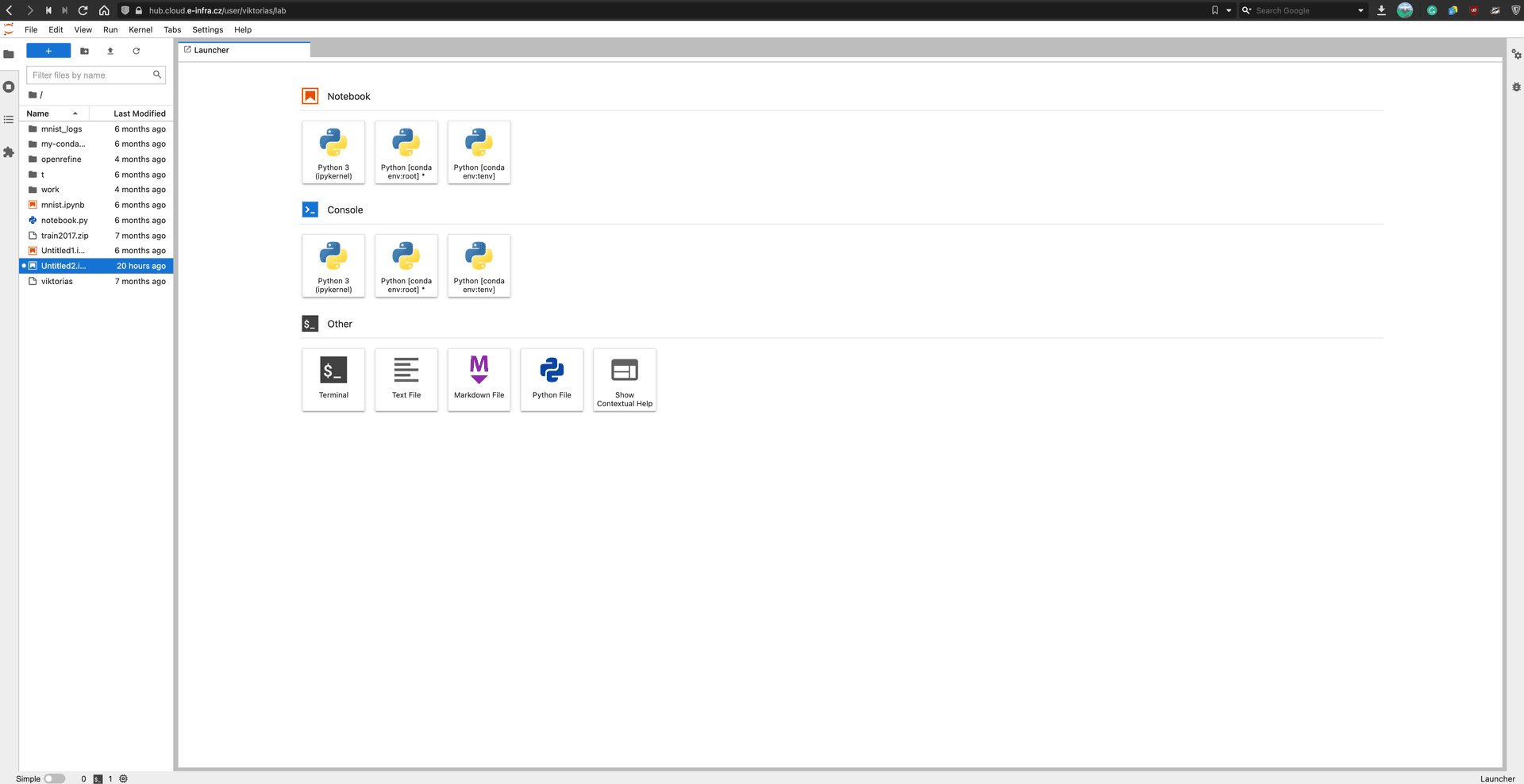The image size is (1524, 784).
Task: Open a Python [conda env:tenv] console
Action: 479,266
